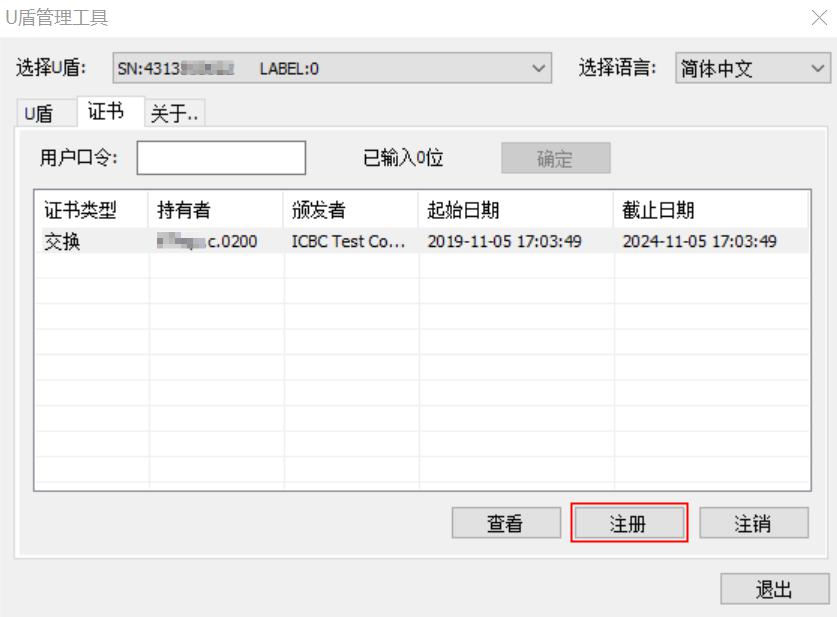Click the highlighted 注册 register button
837x617 pixels.
630,523
